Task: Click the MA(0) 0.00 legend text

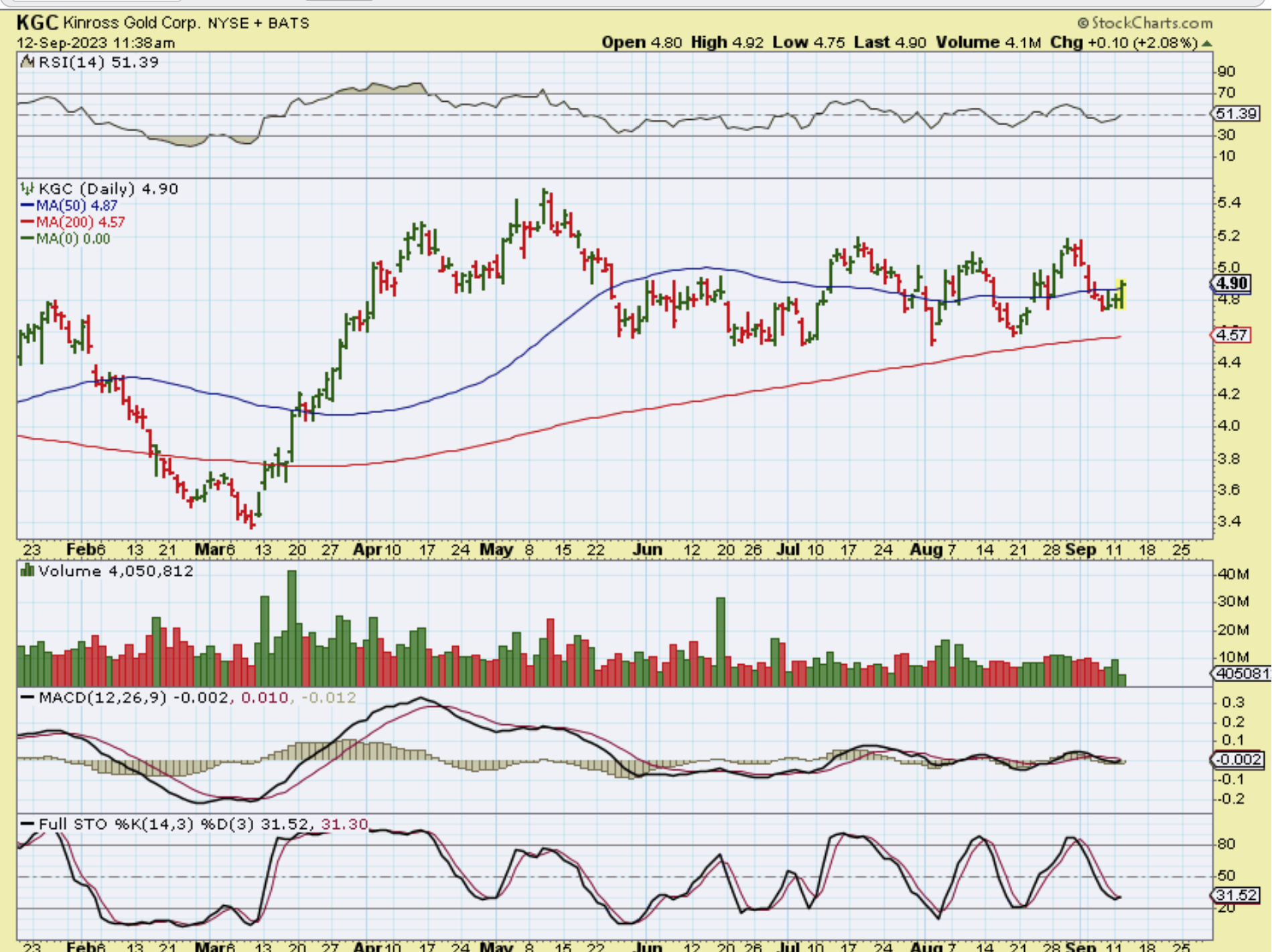Action: (x=74, y=238)
